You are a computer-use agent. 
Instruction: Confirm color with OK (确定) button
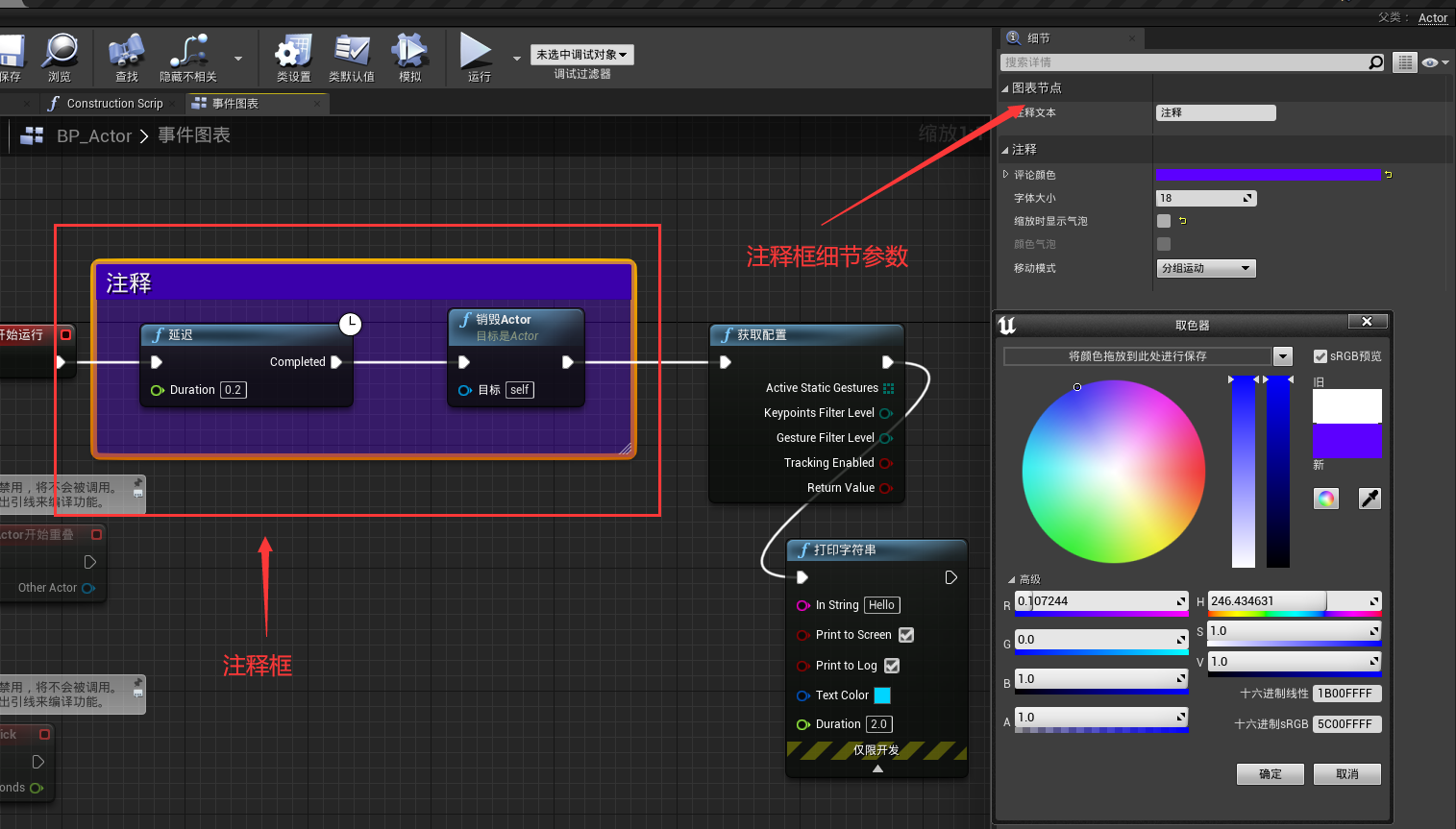[1270, 774]
